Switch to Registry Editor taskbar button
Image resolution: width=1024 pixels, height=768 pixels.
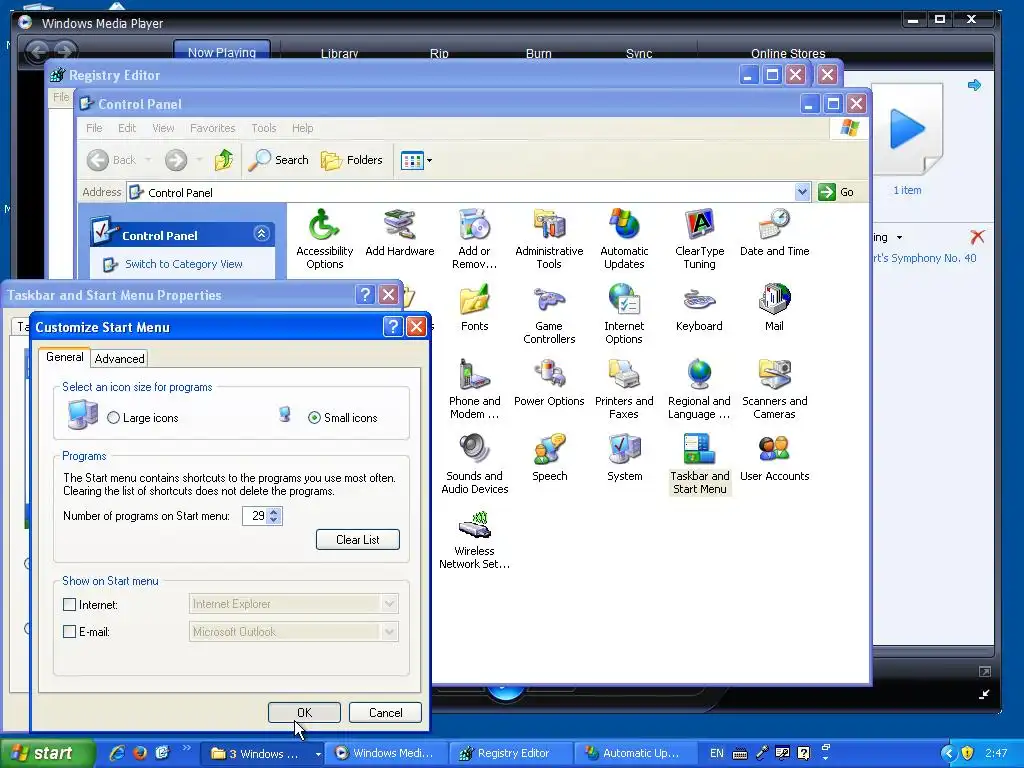coord(513,754)
